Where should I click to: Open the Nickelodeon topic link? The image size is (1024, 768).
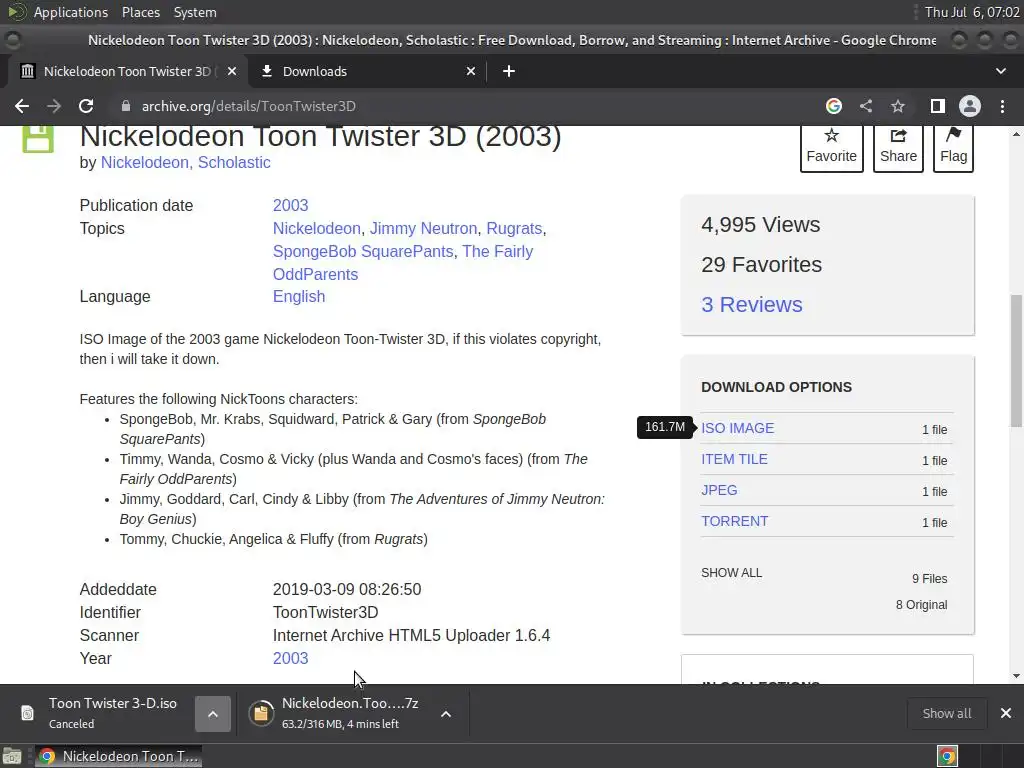click(x=317, y=229)
